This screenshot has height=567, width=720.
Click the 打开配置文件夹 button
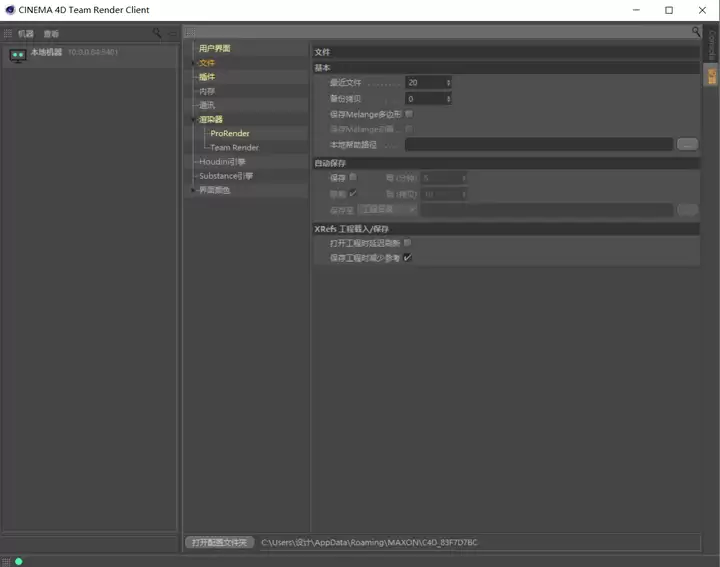(219, 542)
